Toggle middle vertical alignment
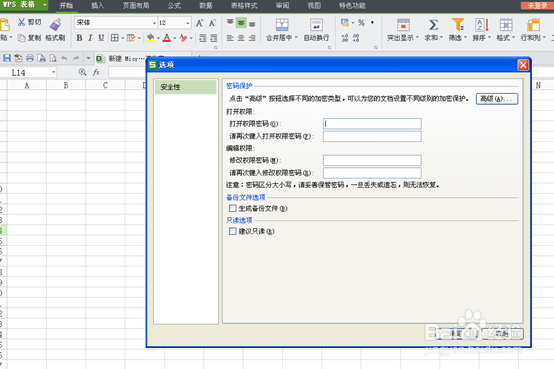554x369 pixels. (x=241, y=23)
